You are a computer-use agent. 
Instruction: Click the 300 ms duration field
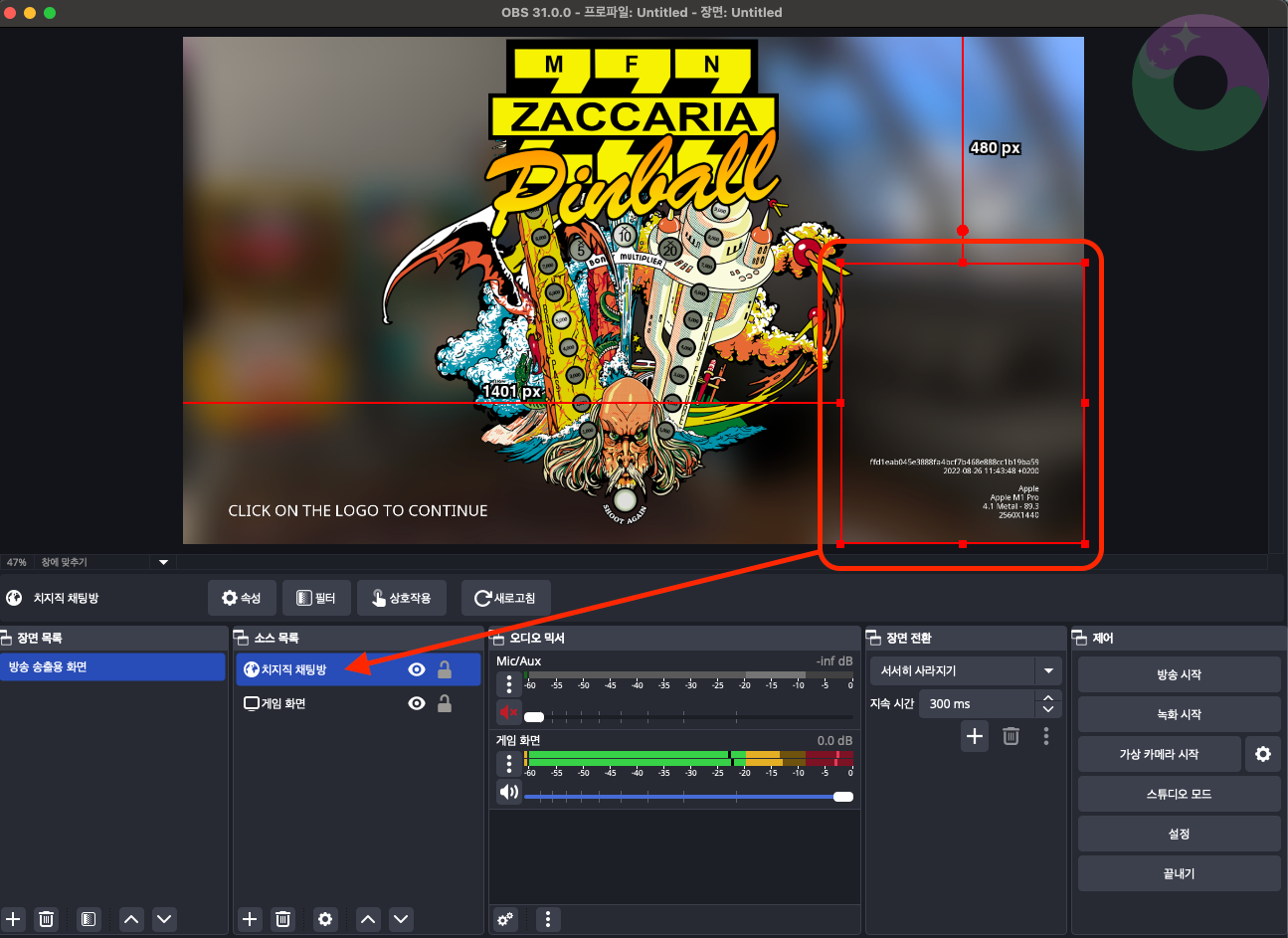point(976,703)
